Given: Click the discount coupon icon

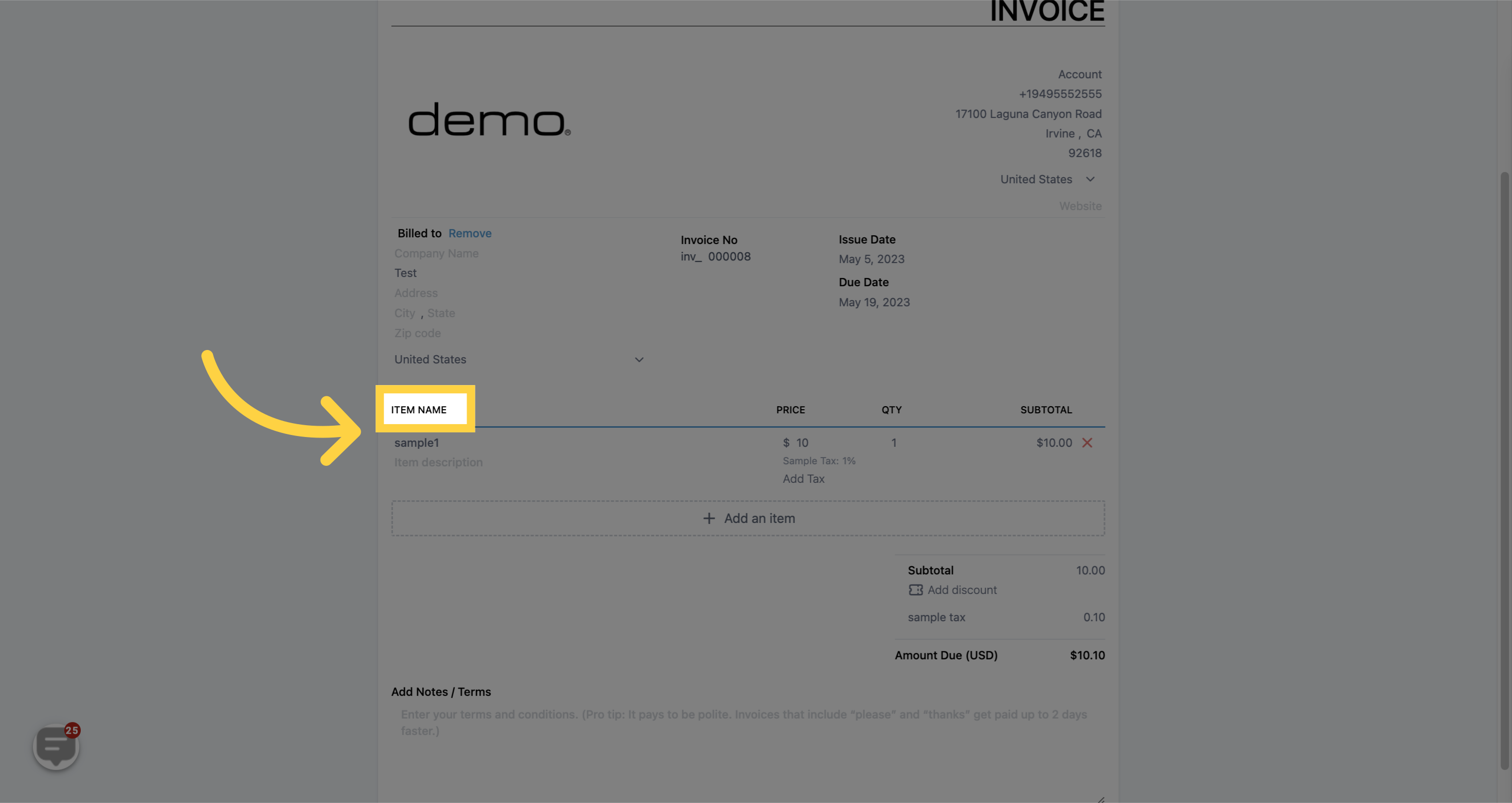Looking at the screenshot, I should [915, 590].
